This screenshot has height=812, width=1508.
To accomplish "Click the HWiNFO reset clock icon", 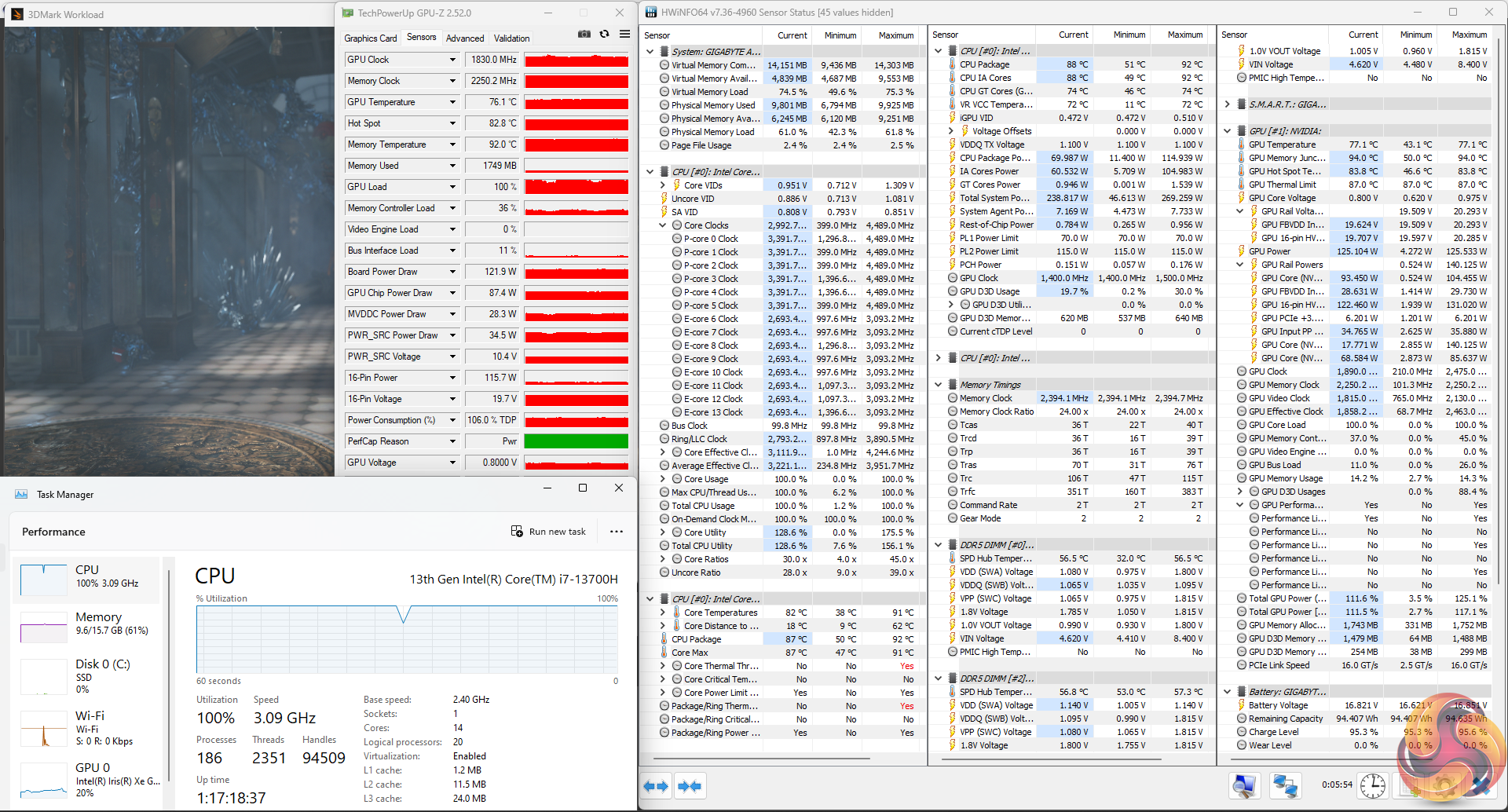I will 1372,785.
